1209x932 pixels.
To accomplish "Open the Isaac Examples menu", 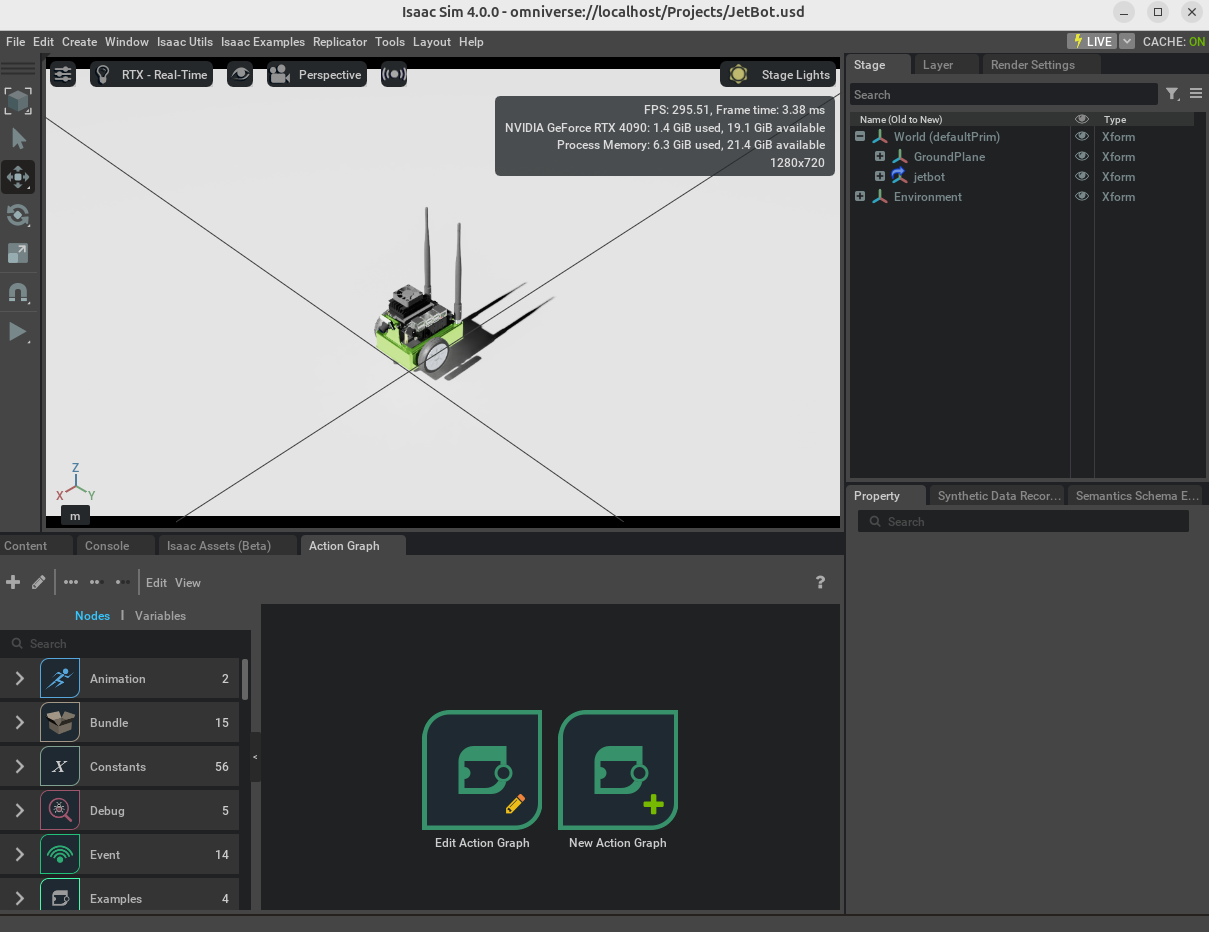I will pyautogui.click(x=263, y=42).
